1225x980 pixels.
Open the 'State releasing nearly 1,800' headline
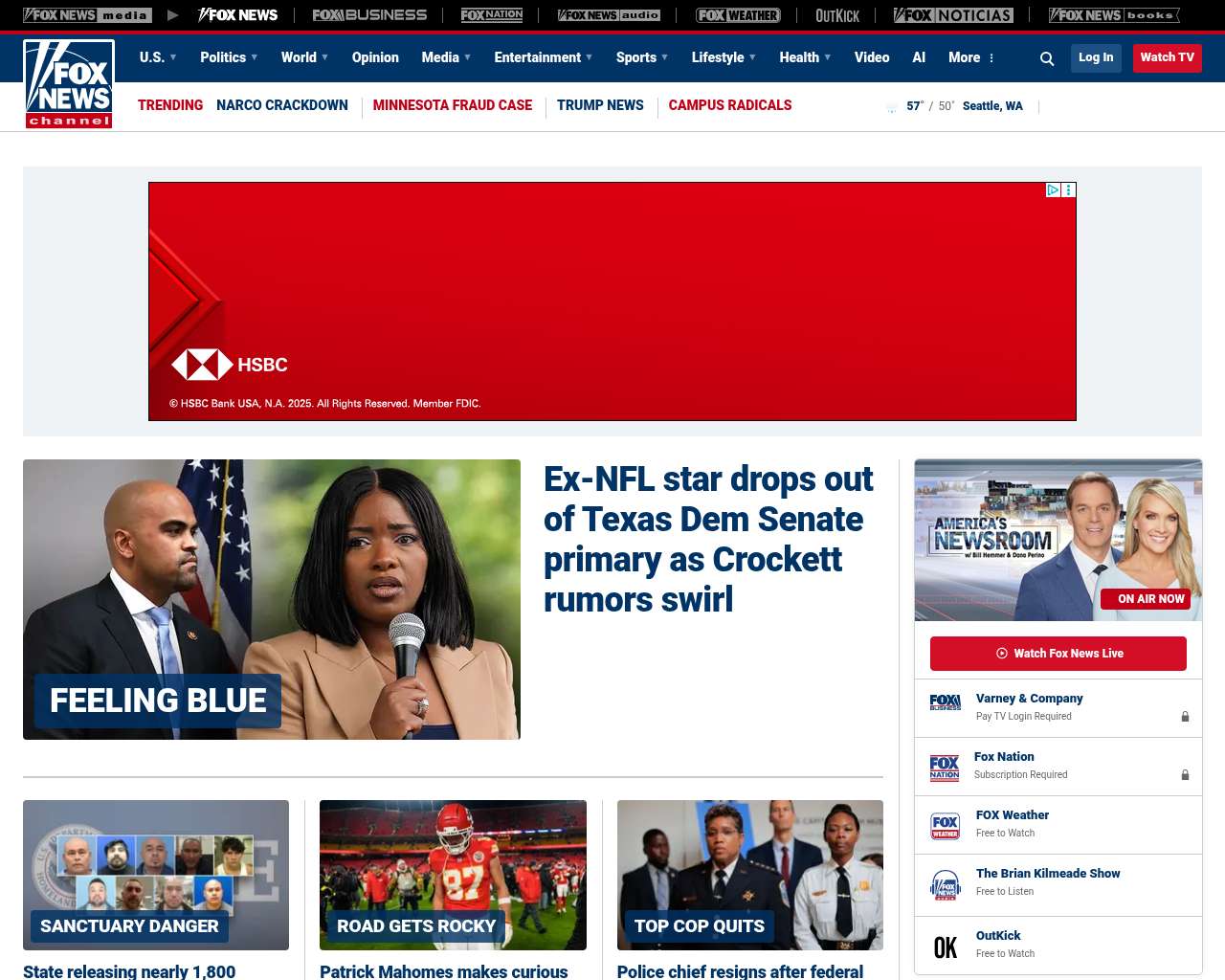(129, 971)
